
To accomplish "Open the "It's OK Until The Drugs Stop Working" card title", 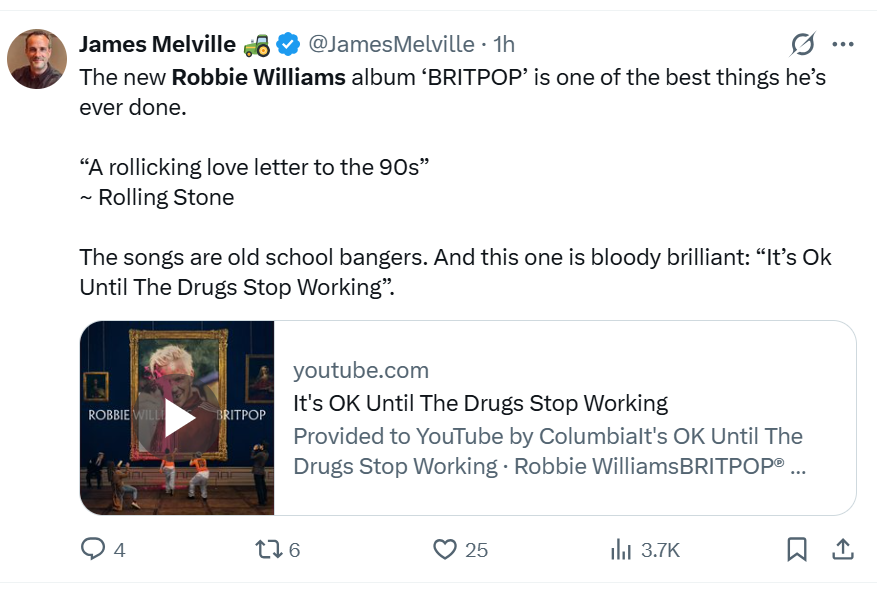I will click(480, 404).
